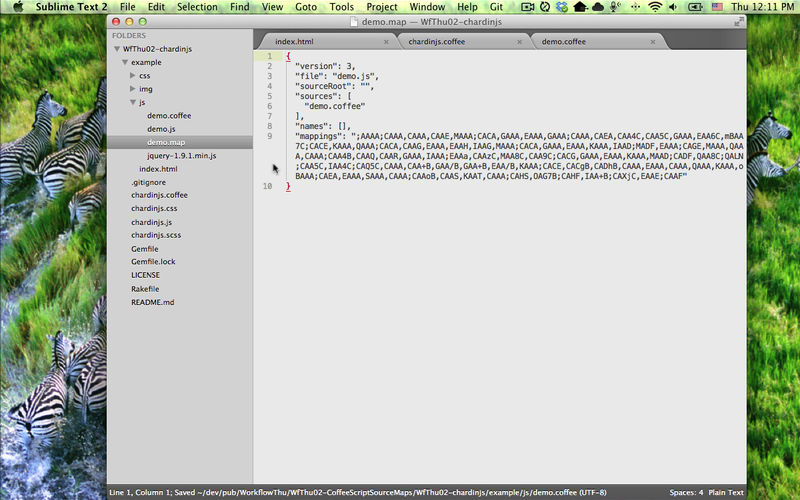The height and width of the screenshot is (500, 800).
Task: Open .gitignore in the sidebar
Action: (x=148, y=182)
